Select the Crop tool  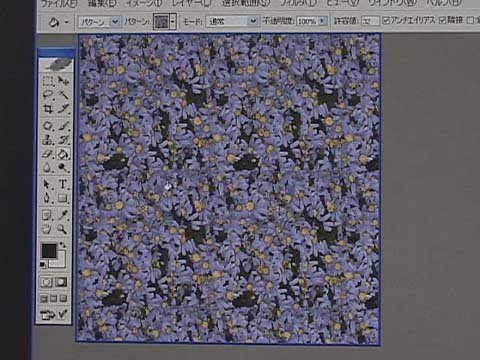(48, 109)
